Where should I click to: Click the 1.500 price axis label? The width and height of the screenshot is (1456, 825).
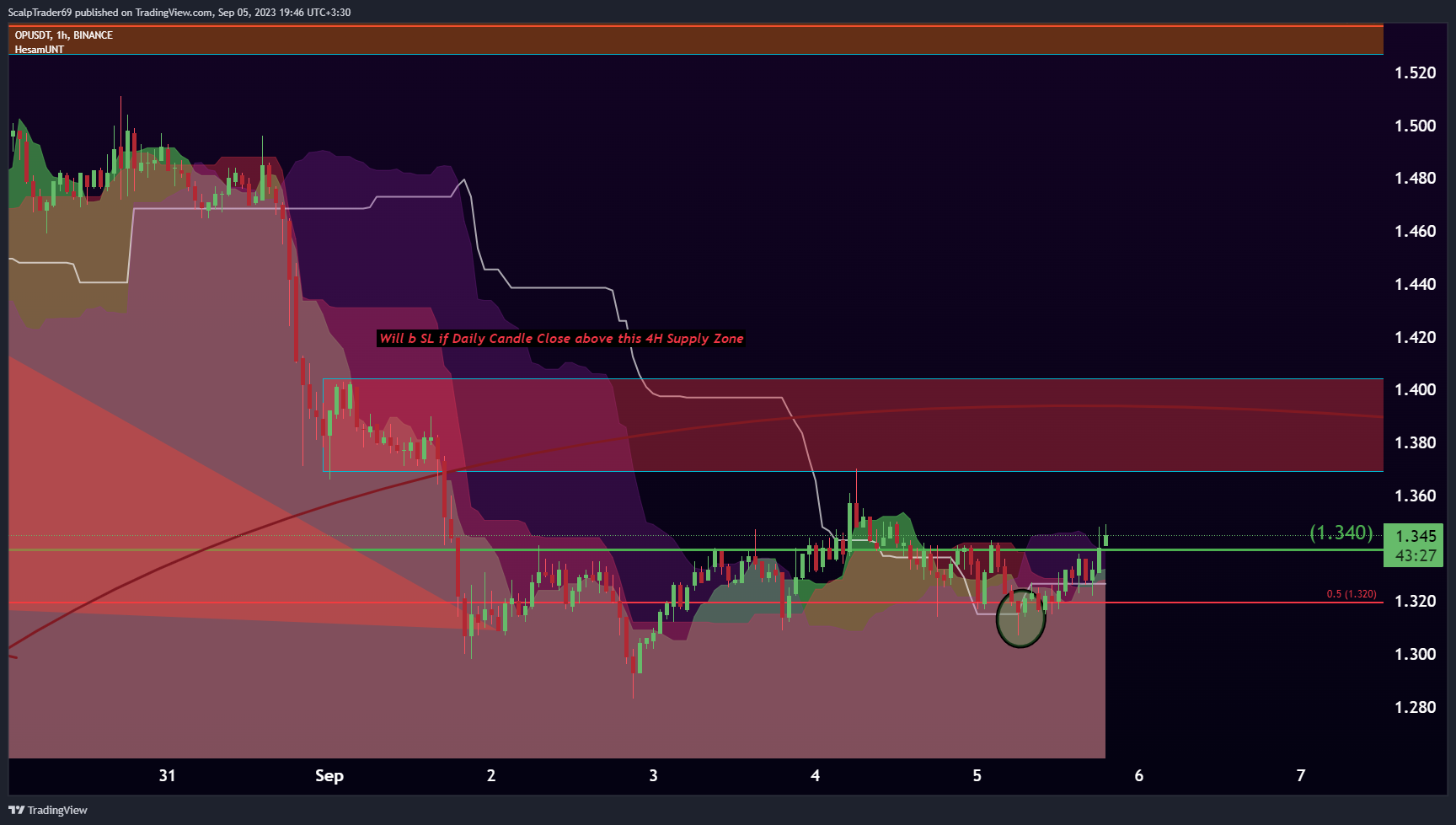[1416, 126]
